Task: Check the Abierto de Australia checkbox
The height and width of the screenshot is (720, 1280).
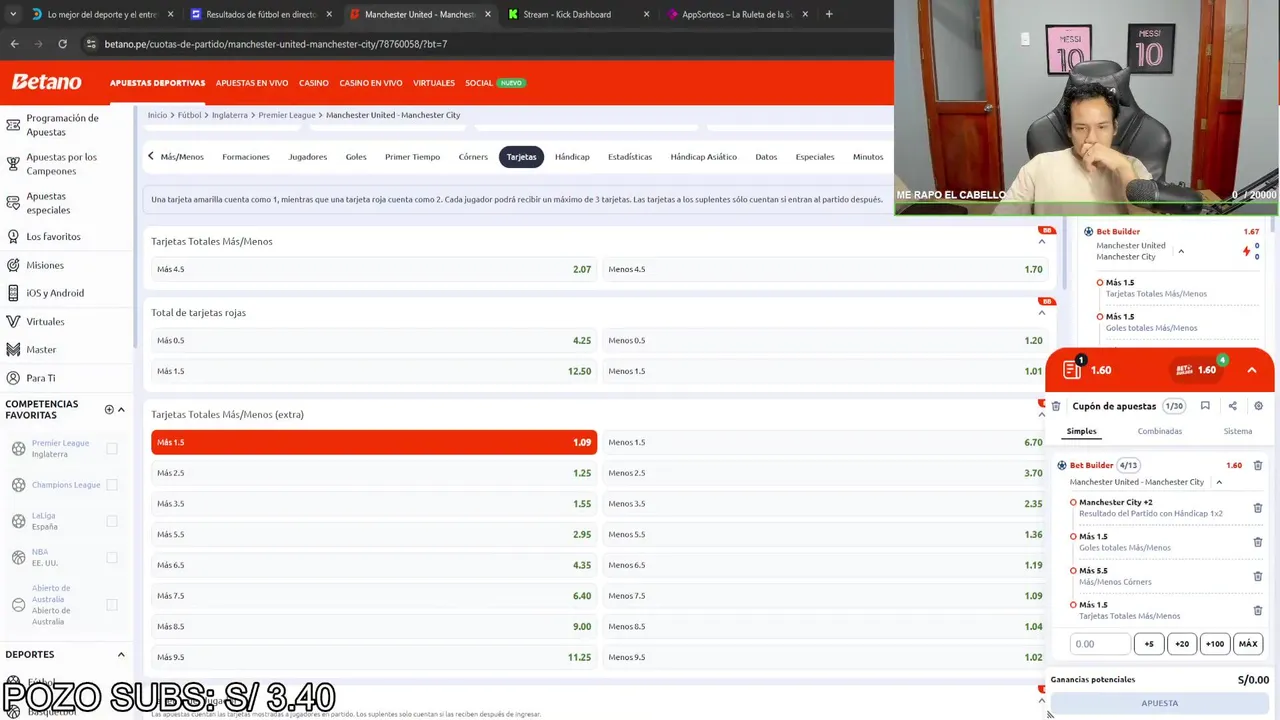Action: pyautogui.click(x=112, y=605)
